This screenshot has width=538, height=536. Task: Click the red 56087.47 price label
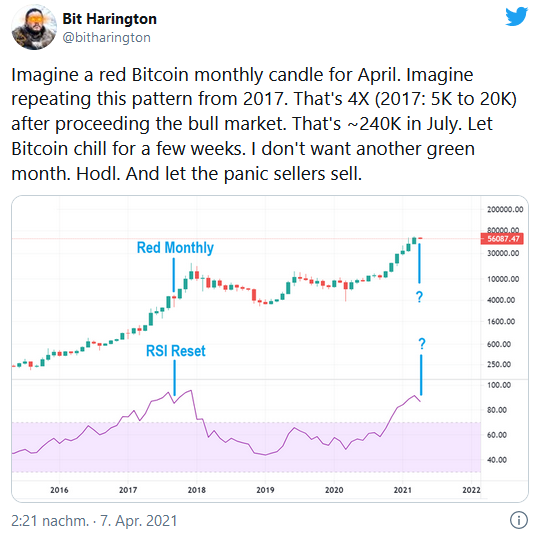tap(502, 238)
